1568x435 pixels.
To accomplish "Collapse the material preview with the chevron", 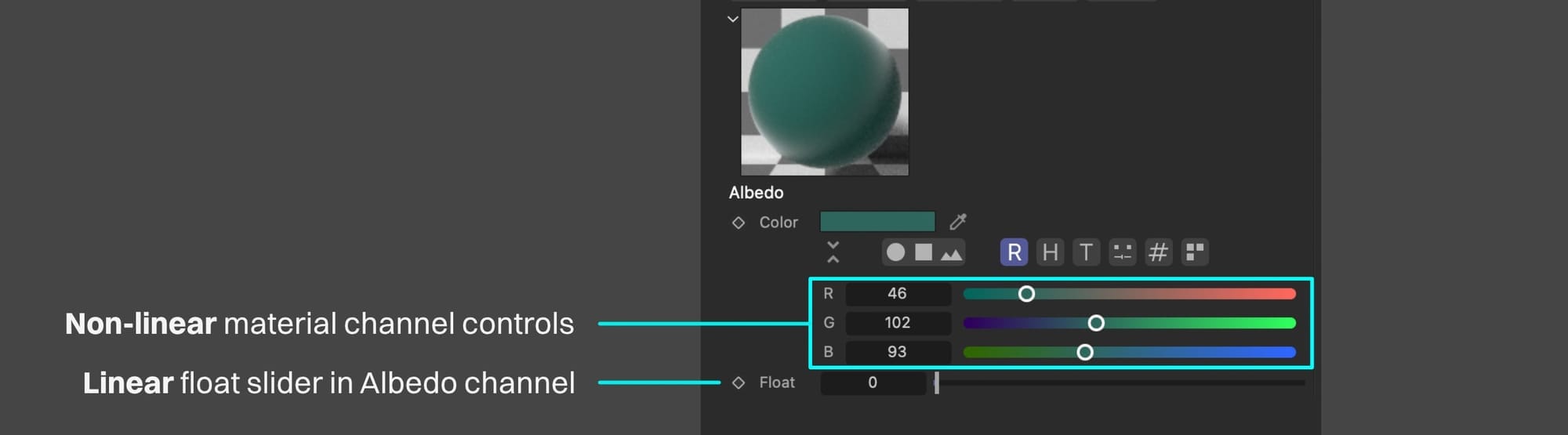I will pos(732,19).
